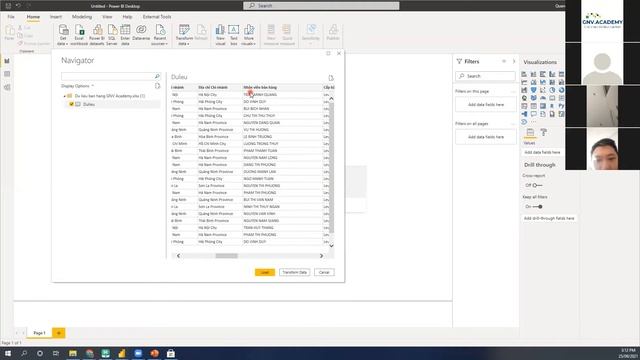Viewport: 640px width, 360px height.
Task: Select the Page 1 tab
Action: click(x=39, y=333)
